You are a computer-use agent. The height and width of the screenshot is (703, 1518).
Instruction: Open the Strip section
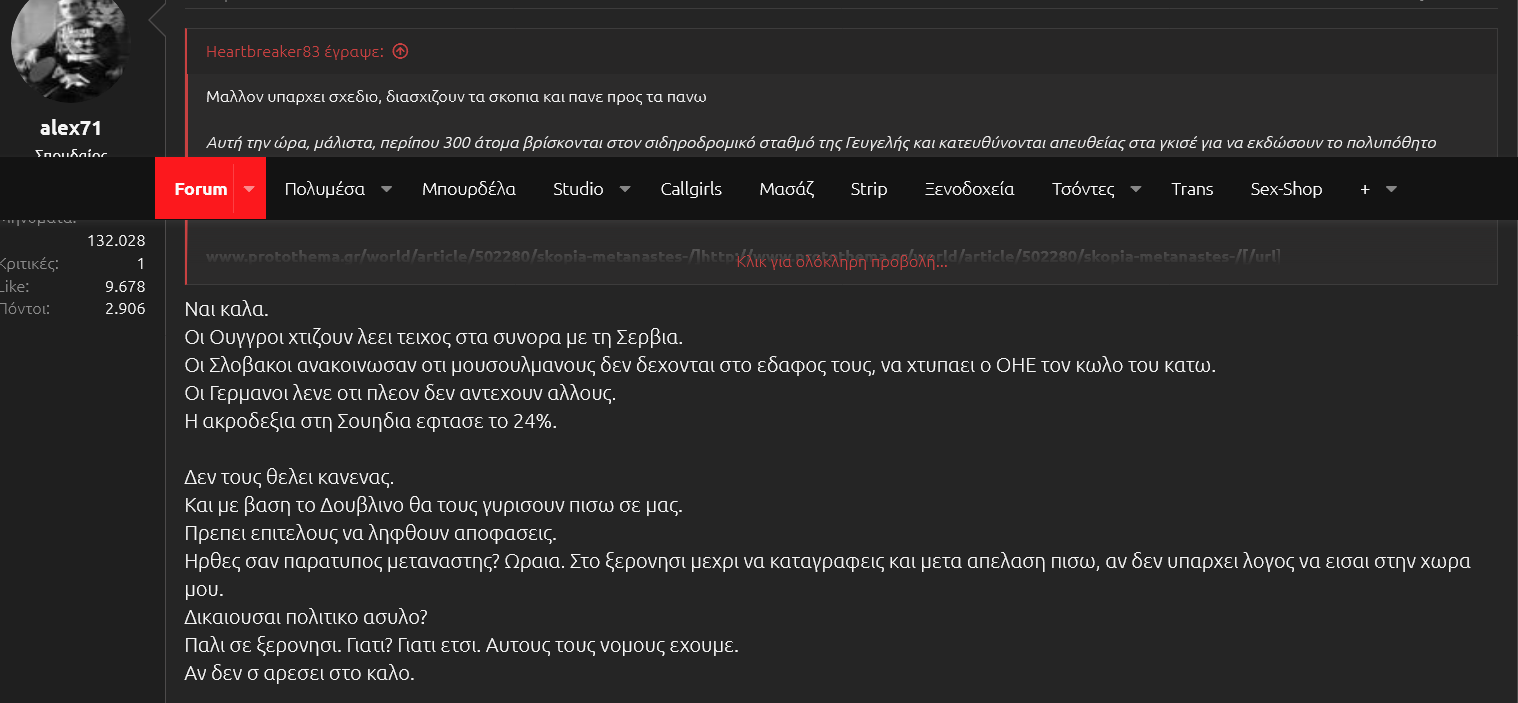868,189
